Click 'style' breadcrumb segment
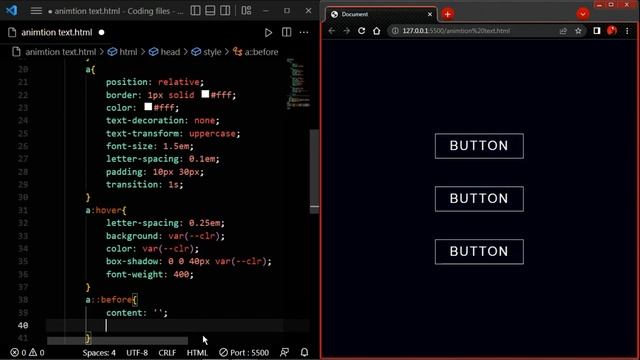Screen dimensions: 640x360 click(212, 52)
